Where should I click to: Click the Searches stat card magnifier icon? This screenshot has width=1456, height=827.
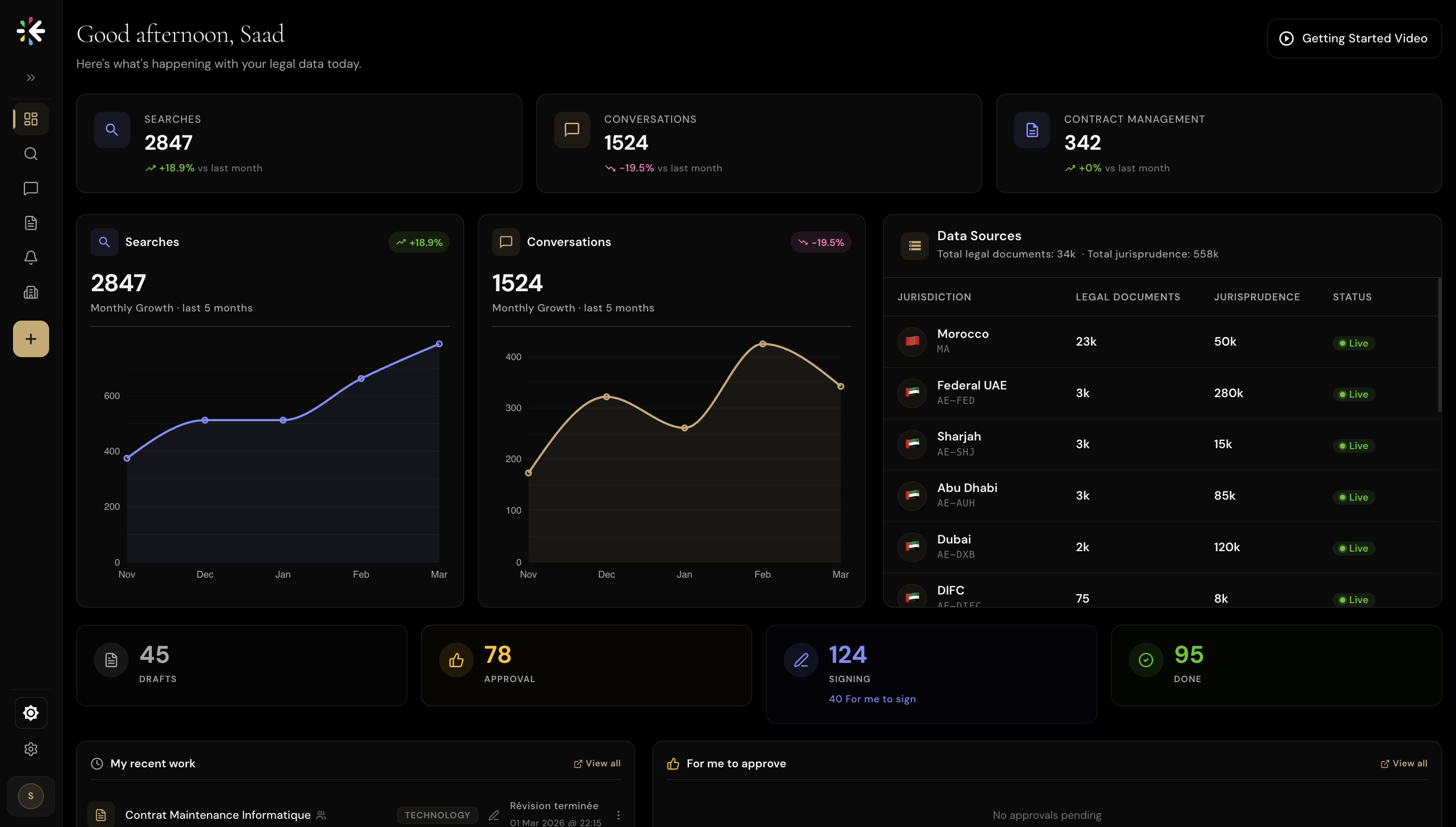click(x=112, y=130)
